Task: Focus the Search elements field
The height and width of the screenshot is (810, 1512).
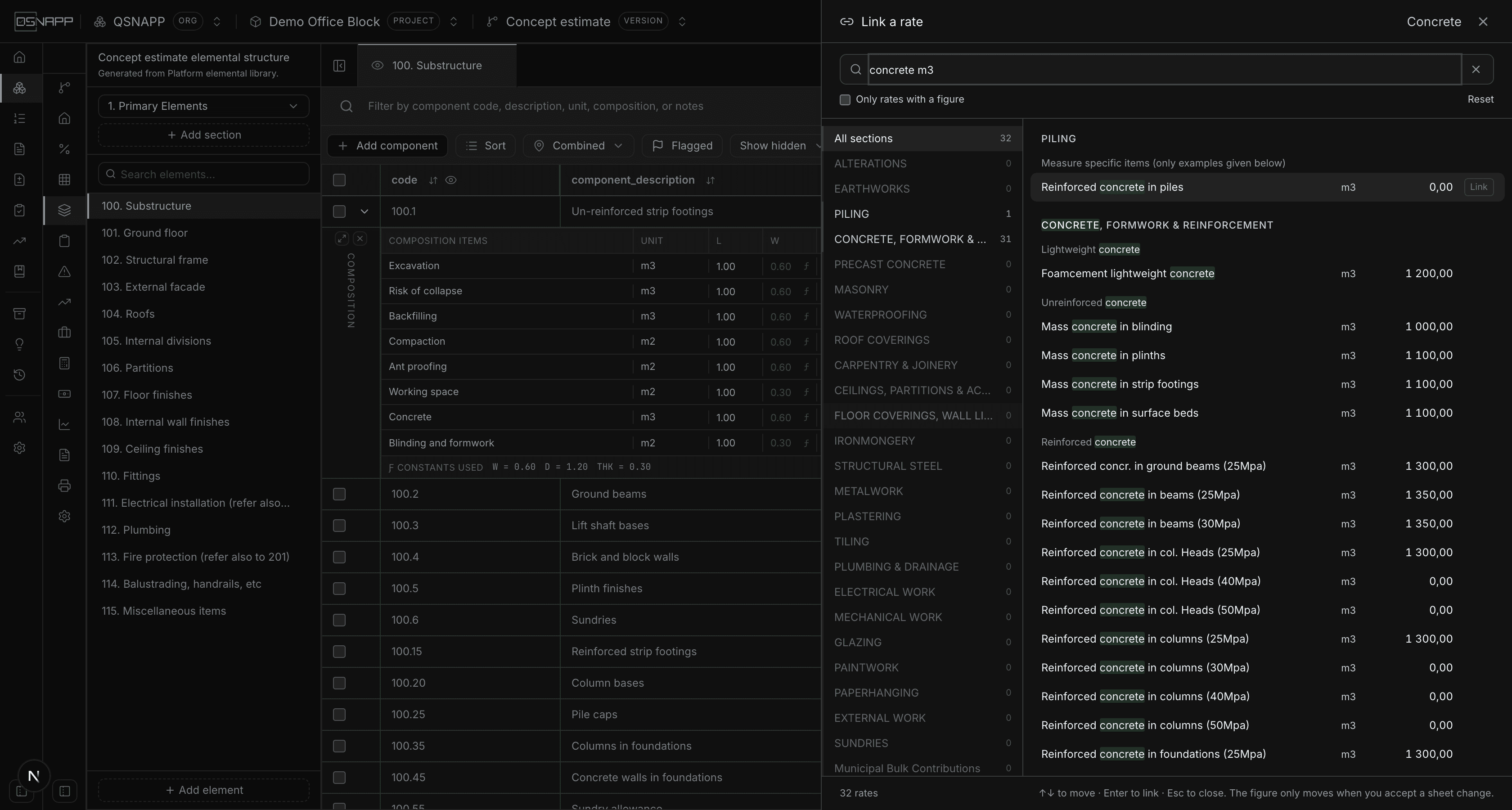Action: click(x=204, y=174)
